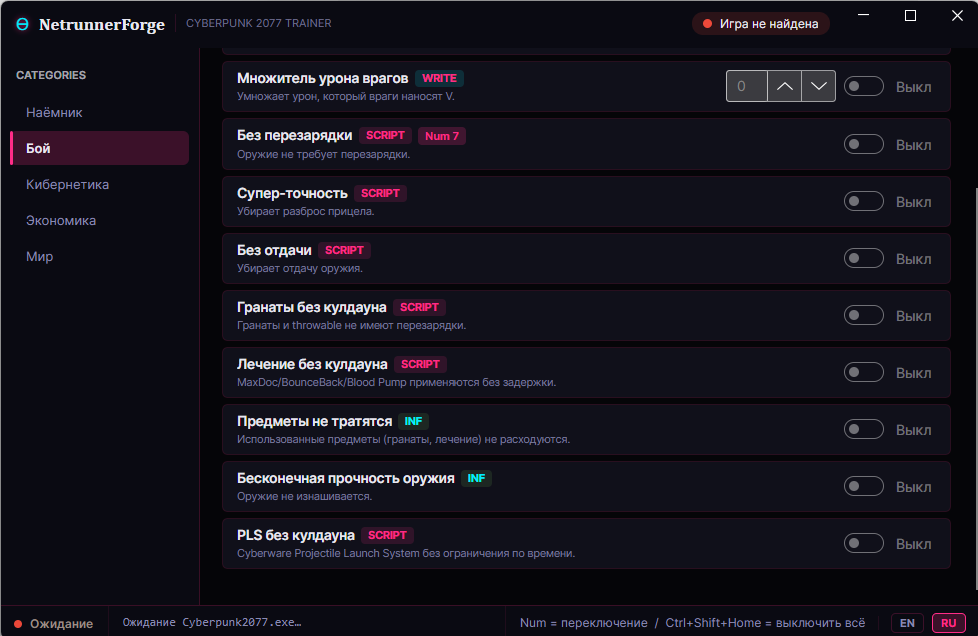Click the SCRIPT tag next to Без отдачи
Image resolution: width=978 pixels, height=636 pixels.
pyautogui.click(x=344, y=250)
